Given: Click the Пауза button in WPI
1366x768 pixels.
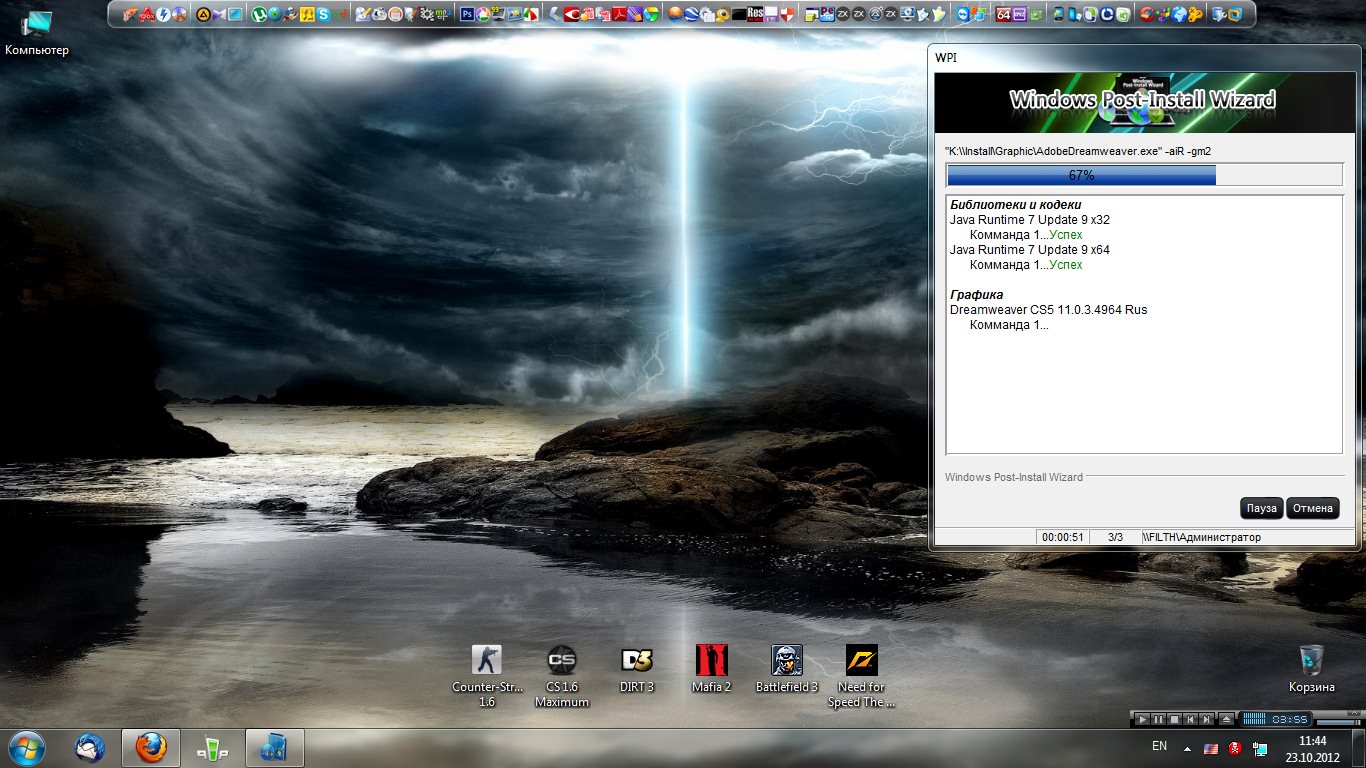Looking at the screenshot, I should pyautogui.click(x=1261, y=508).
